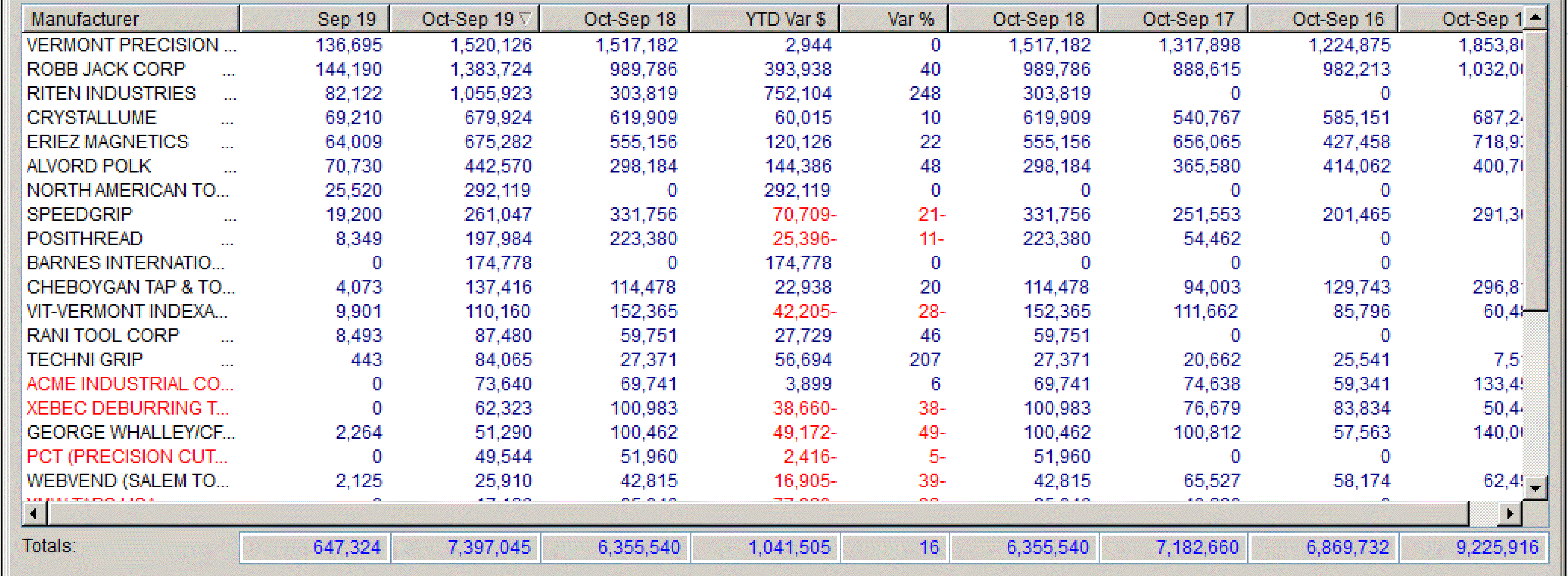Toggle the sort arrow in Oct-Sep 19 header
The width and height of the screenshot is (1568, 576).
click(526, 20)
